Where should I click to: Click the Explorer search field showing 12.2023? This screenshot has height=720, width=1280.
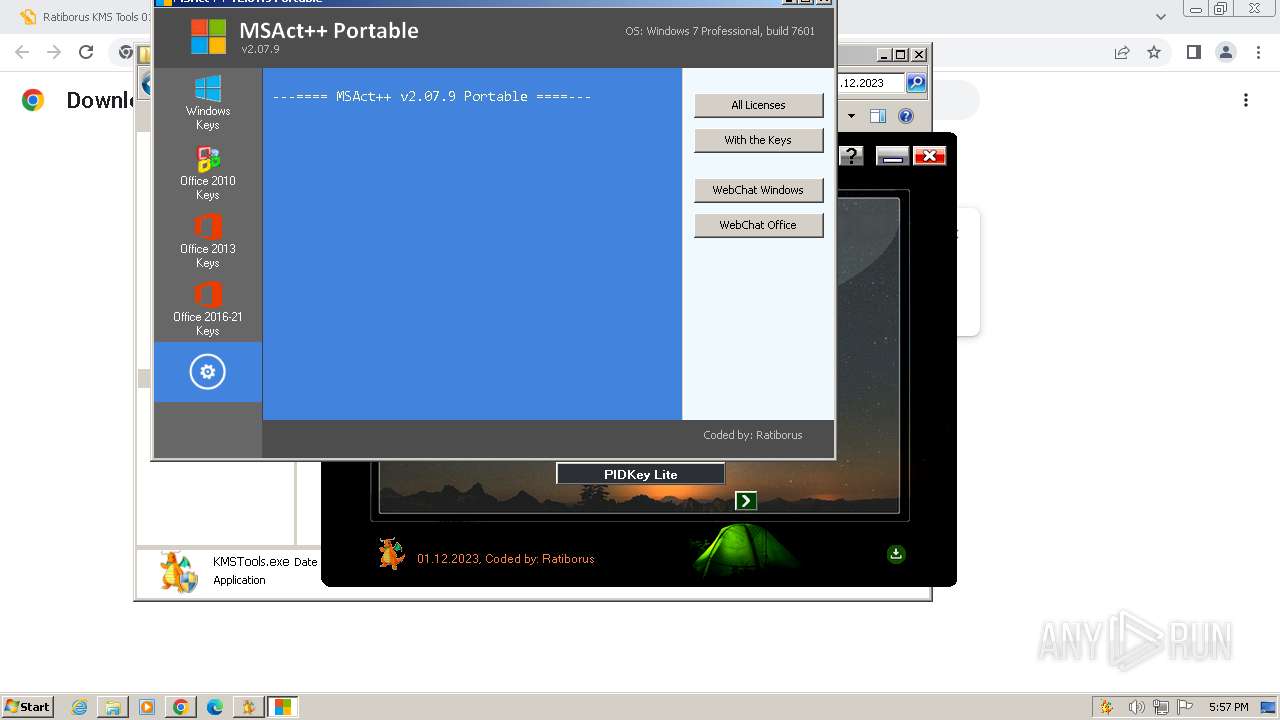(x=870, y=83)
